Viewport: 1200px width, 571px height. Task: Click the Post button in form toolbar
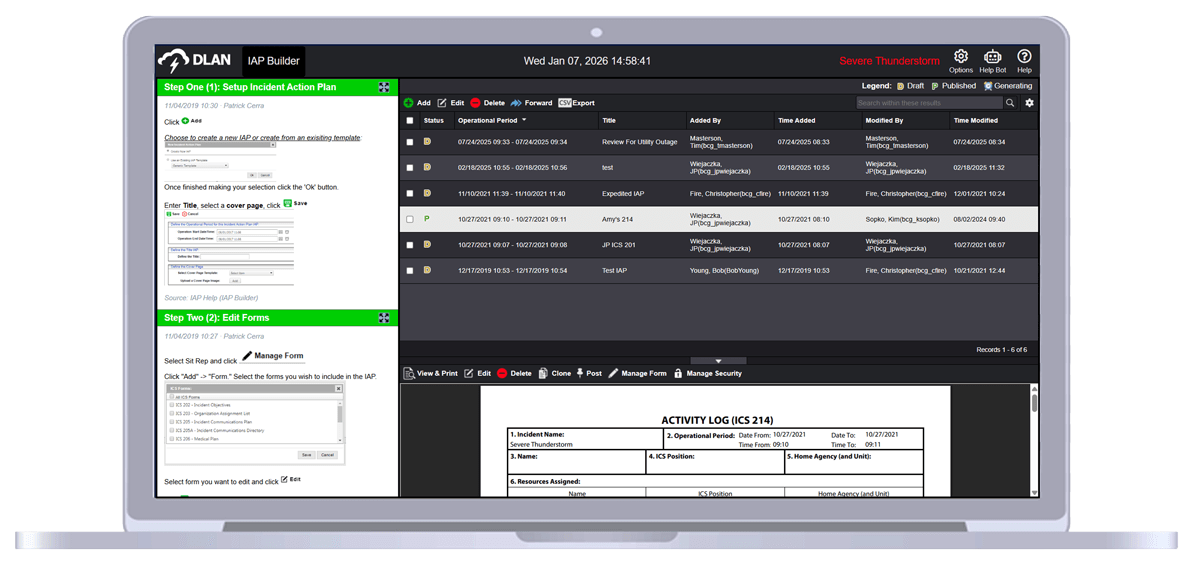tap(588, 373)
